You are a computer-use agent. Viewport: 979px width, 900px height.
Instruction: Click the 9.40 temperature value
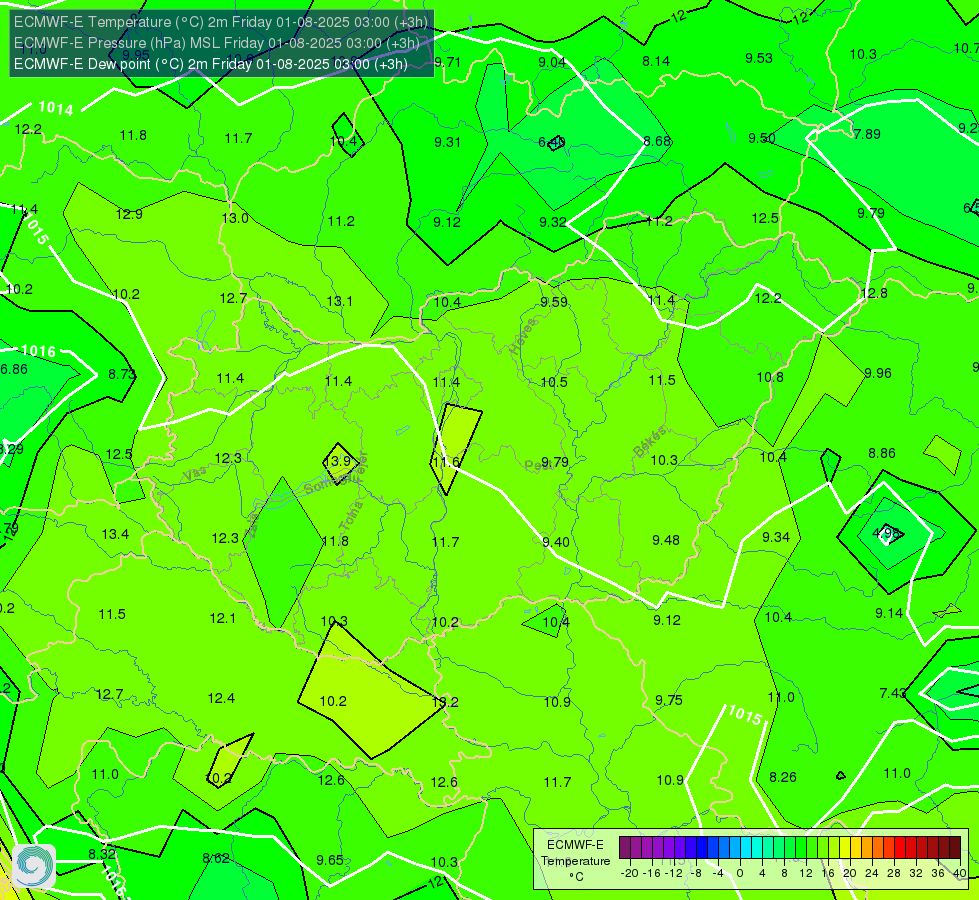556,542
